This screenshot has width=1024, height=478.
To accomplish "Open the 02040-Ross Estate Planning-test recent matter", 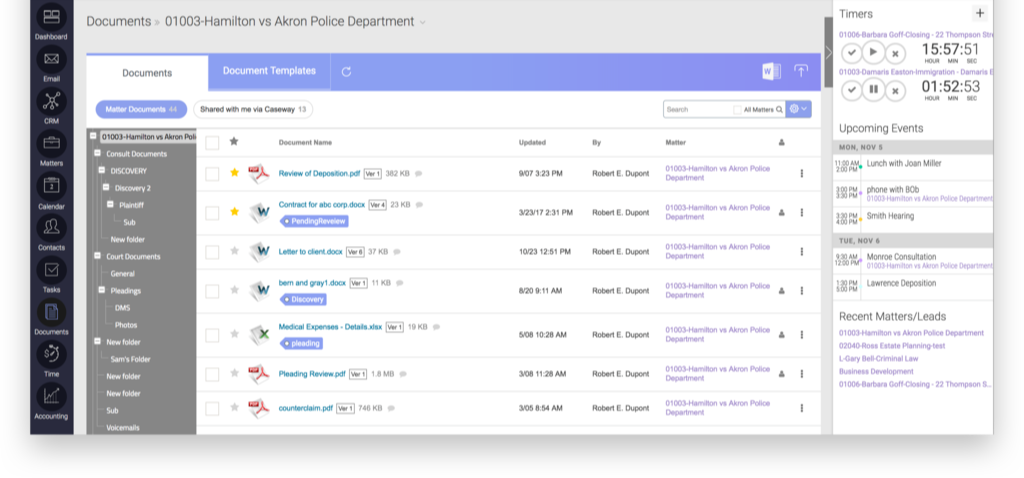I will point(892,346).
